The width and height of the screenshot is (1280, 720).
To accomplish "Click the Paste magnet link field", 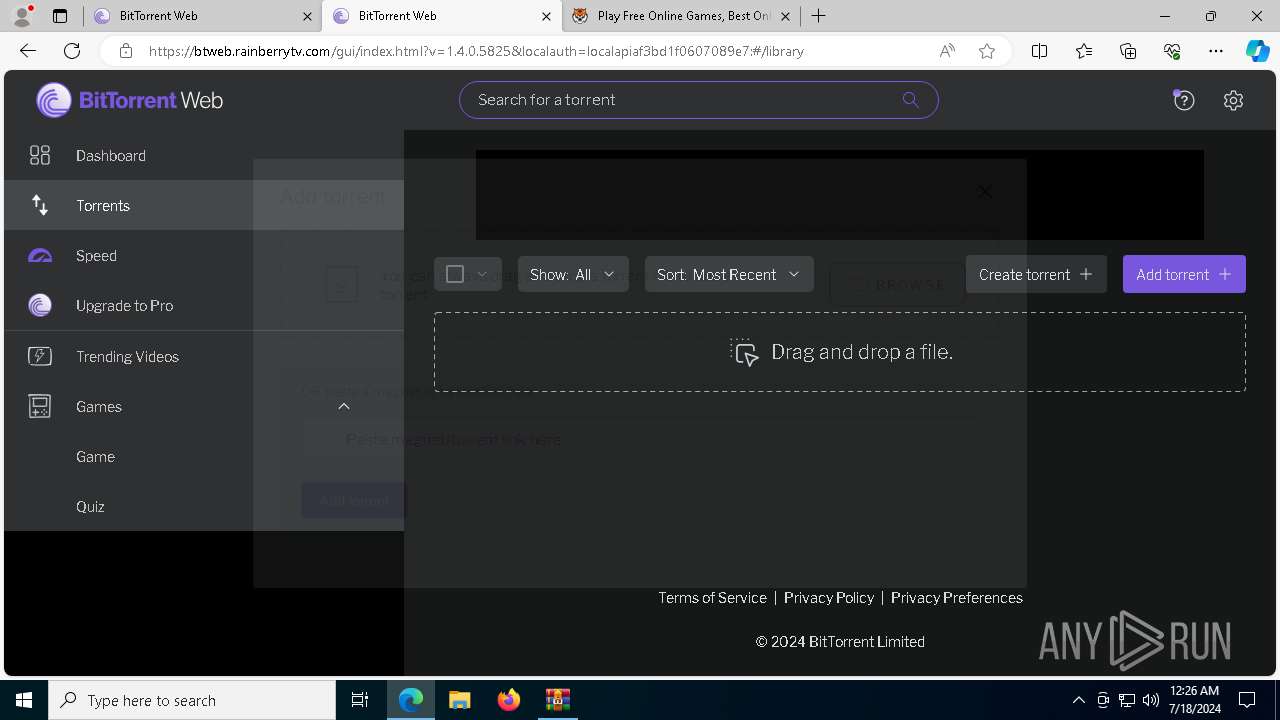I will tap(640, 439).
